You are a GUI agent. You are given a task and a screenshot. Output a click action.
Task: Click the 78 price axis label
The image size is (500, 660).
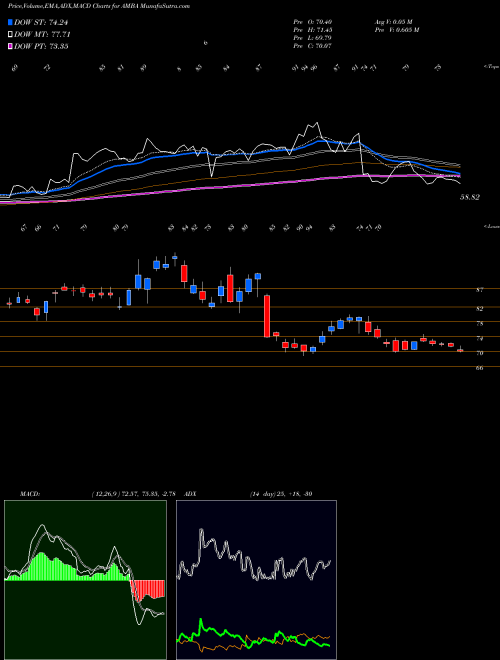pyautogui.click(x=479, y=324)
